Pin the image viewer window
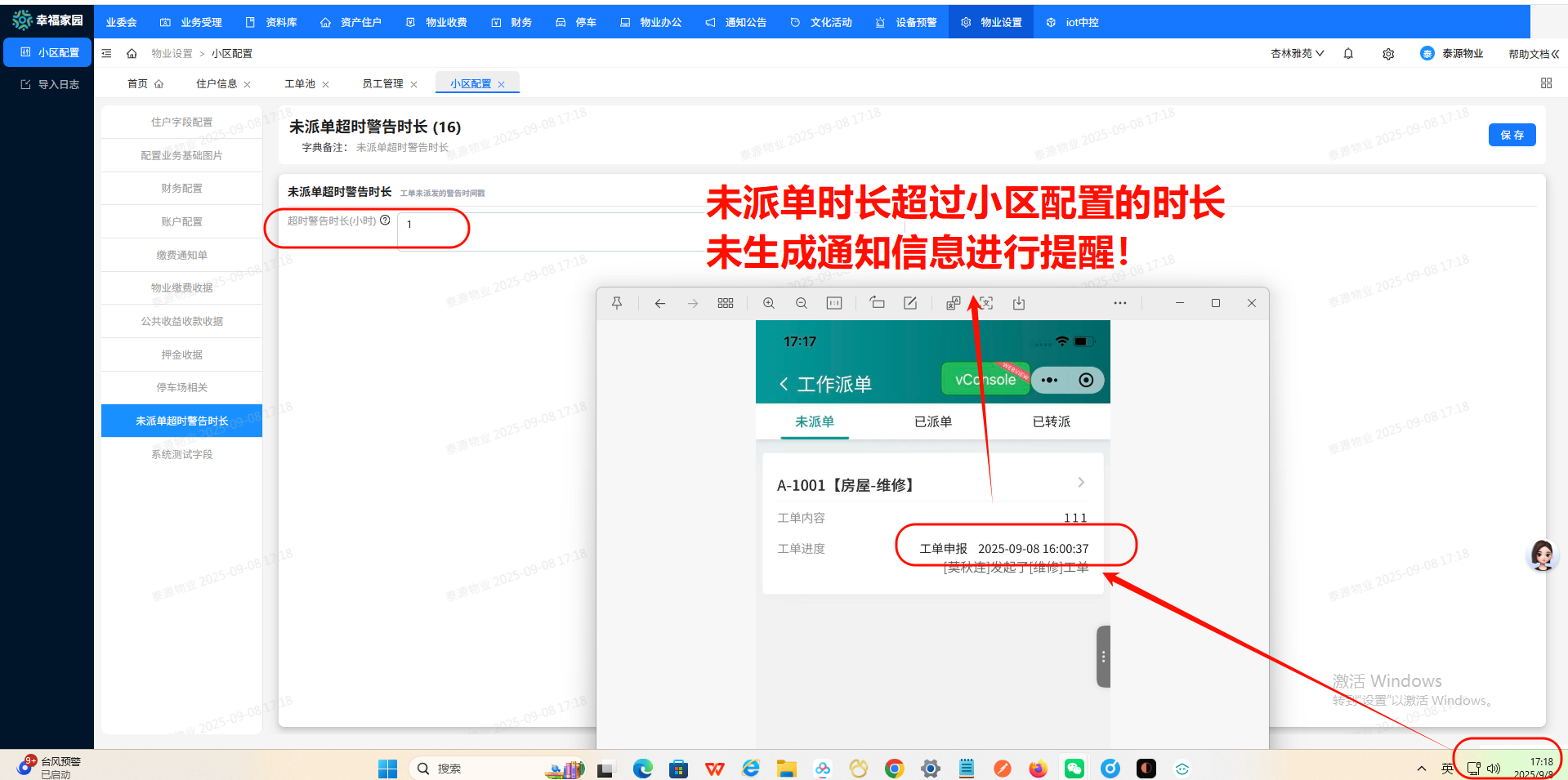Image resolution: width=1568 pixels, height=780 pixels. tap(617, 303)
